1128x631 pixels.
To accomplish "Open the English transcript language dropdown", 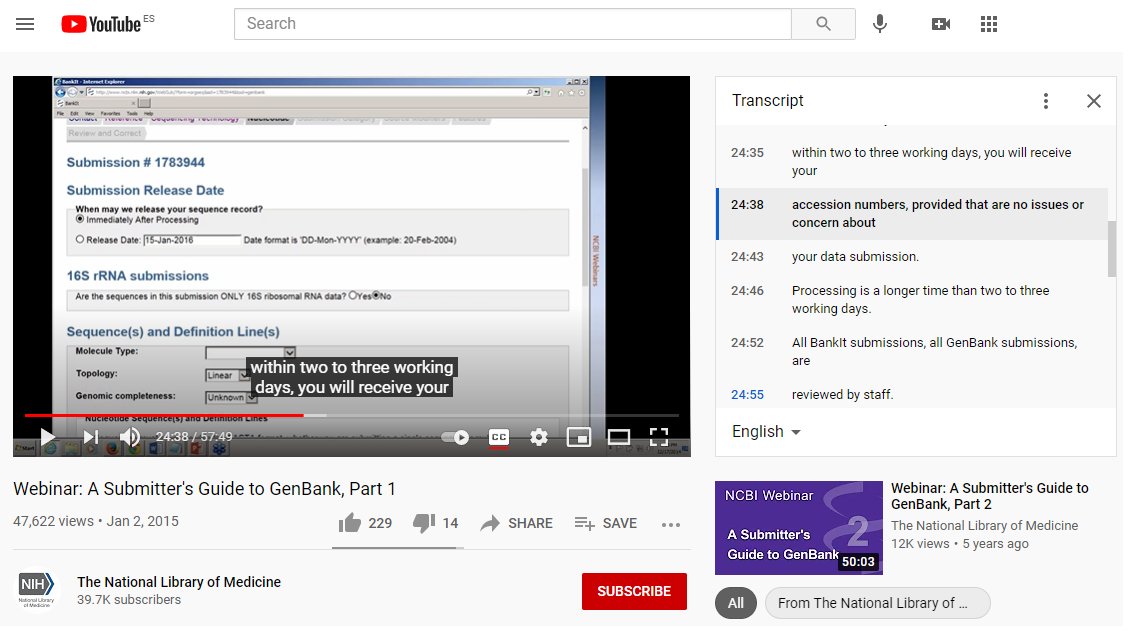I will [766, 432].
